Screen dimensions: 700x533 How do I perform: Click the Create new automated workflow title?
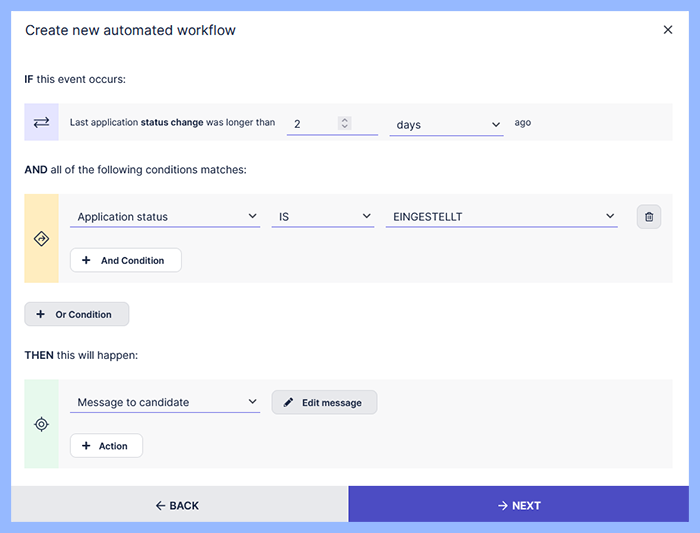130,30
